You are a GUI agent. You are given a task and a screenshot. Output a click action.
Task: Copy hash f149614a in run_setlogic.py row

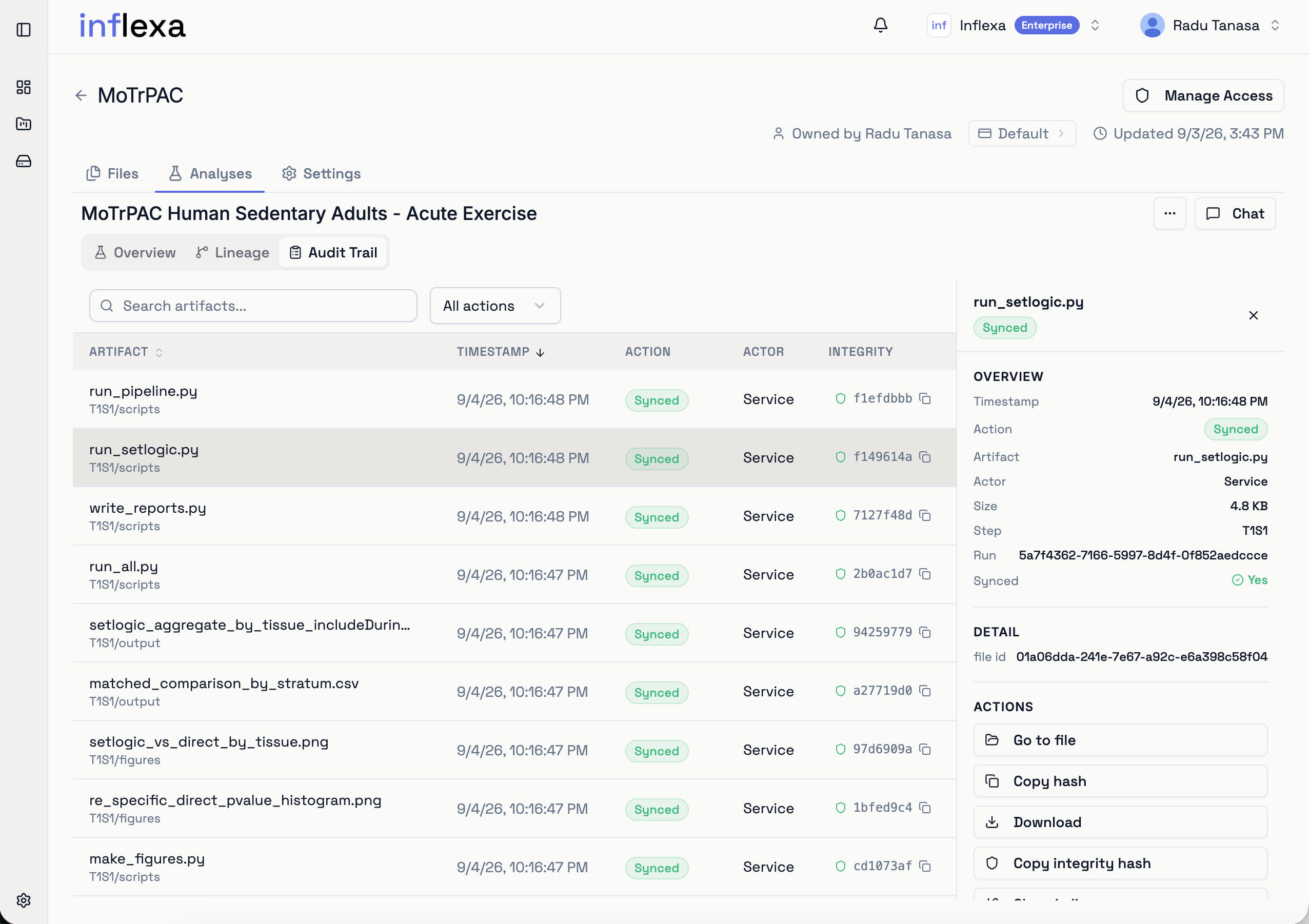click(x=925, y=457)
